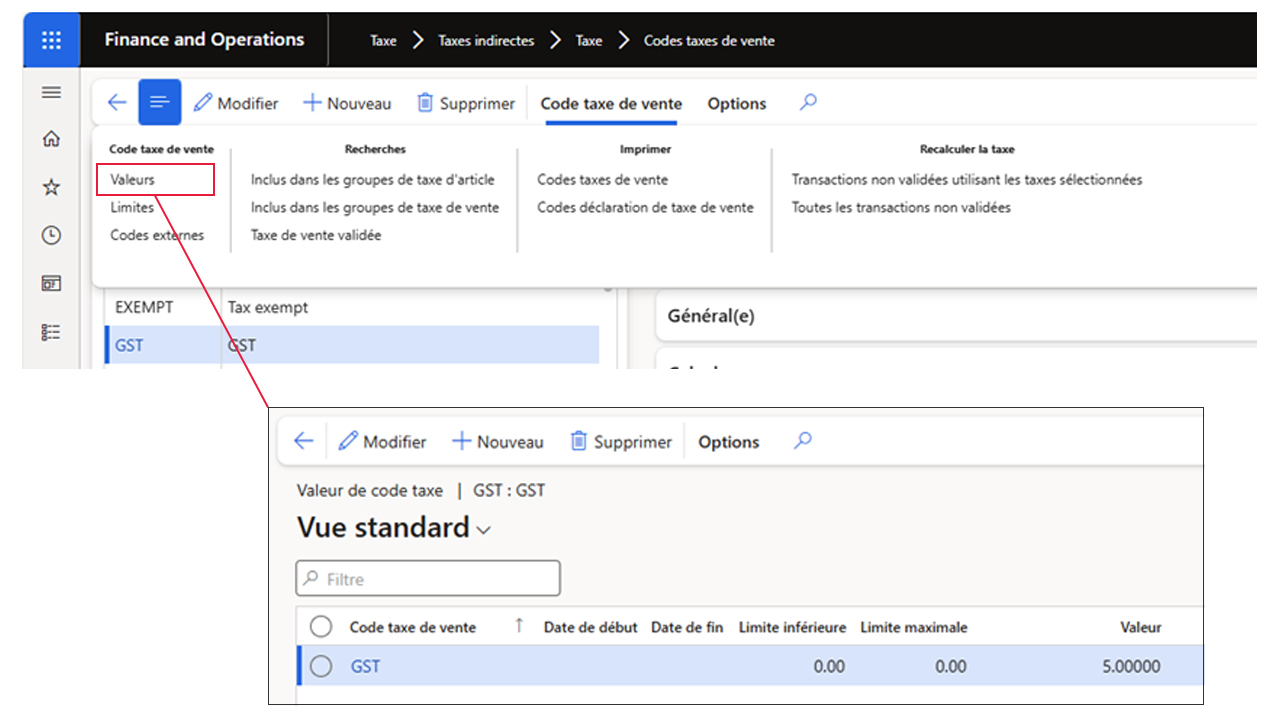Click Limite inférieure column header

click(792, 627)
